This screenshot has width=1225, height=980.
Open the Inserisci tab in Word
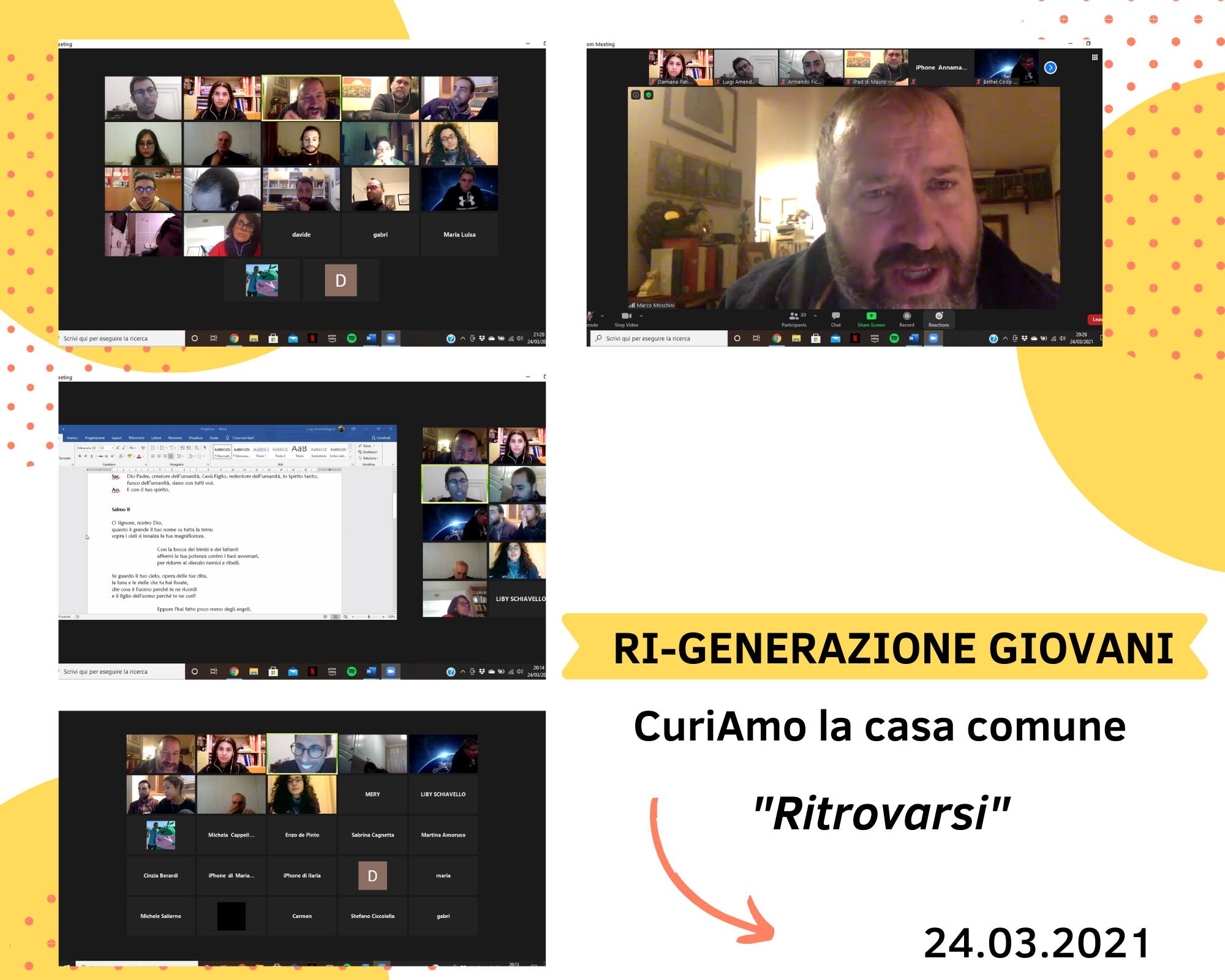pyautogui.click(x=72, y=438)
